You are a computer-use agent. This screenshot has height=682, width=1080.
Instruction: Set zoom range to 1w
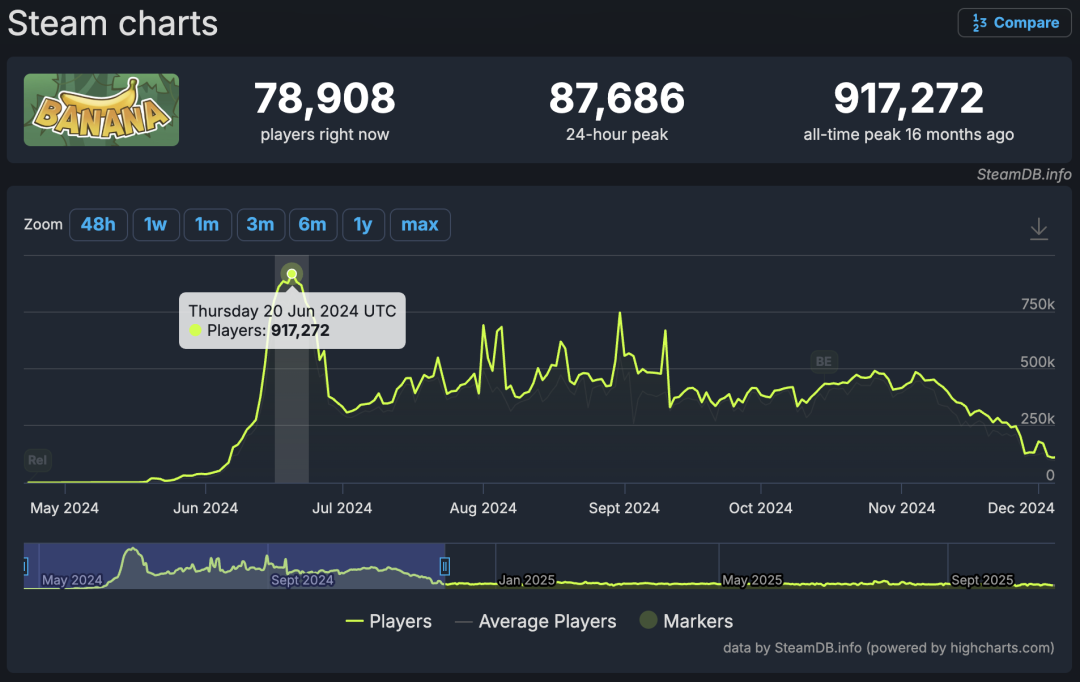(155, 225)
